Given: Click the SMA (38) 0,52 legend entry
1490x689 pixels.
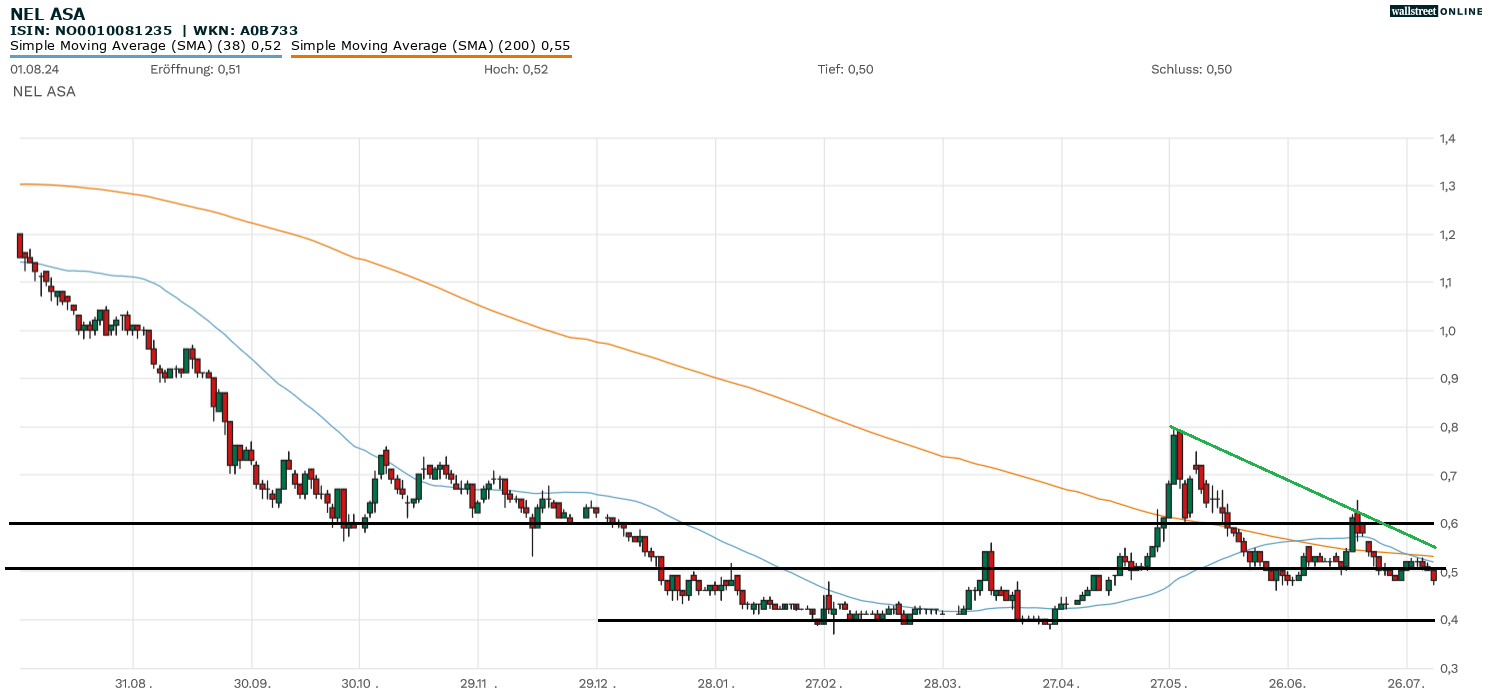Looking at the screenshot, I should pos(146,45).
